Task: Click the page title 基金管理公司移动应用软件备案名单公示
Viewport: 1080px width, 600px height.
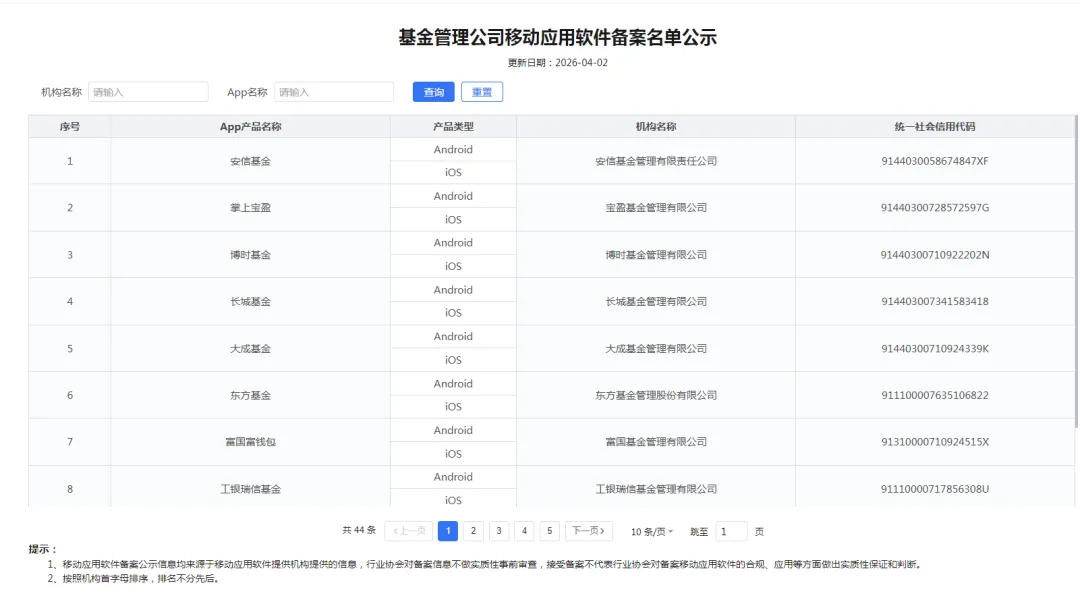Action: [557, 37]
